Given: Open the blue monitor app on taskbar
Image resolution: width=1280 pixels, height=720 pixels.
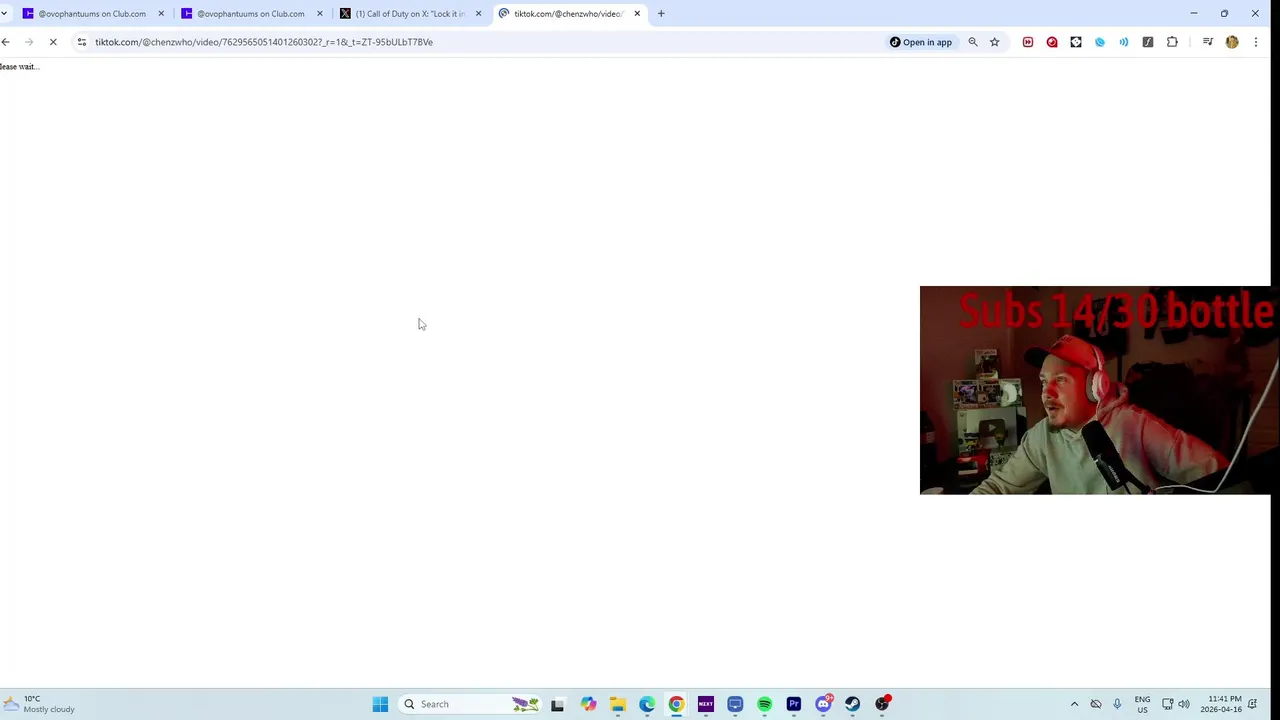Looking at the screenshot, I should (x=735, y=704).
